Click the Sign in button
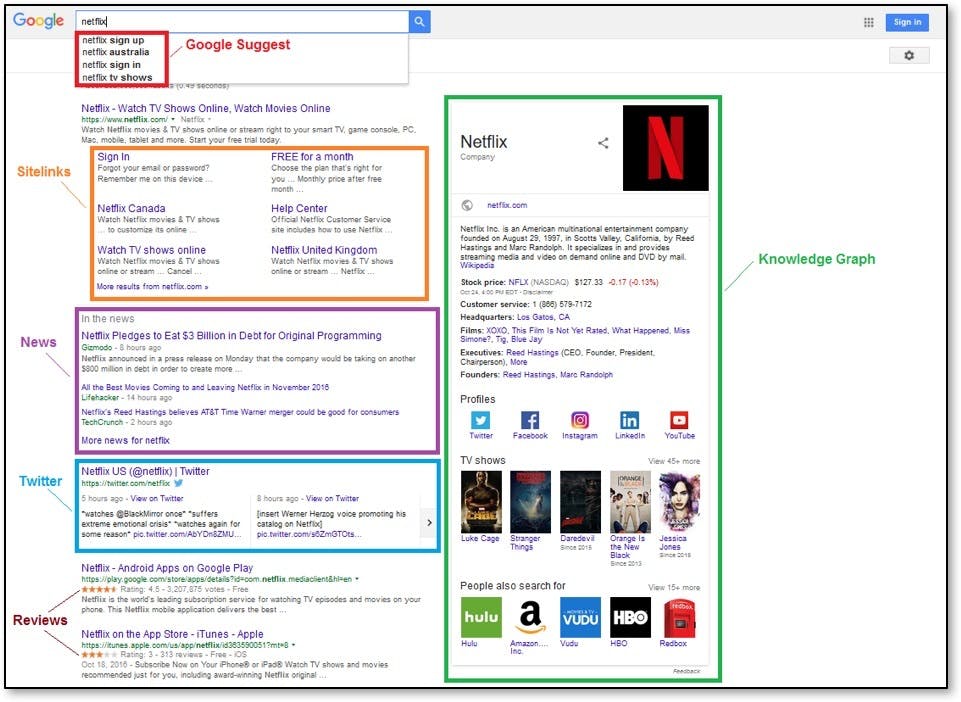The width and height of the screenshot is (961, 702). [x=907, y=22]
